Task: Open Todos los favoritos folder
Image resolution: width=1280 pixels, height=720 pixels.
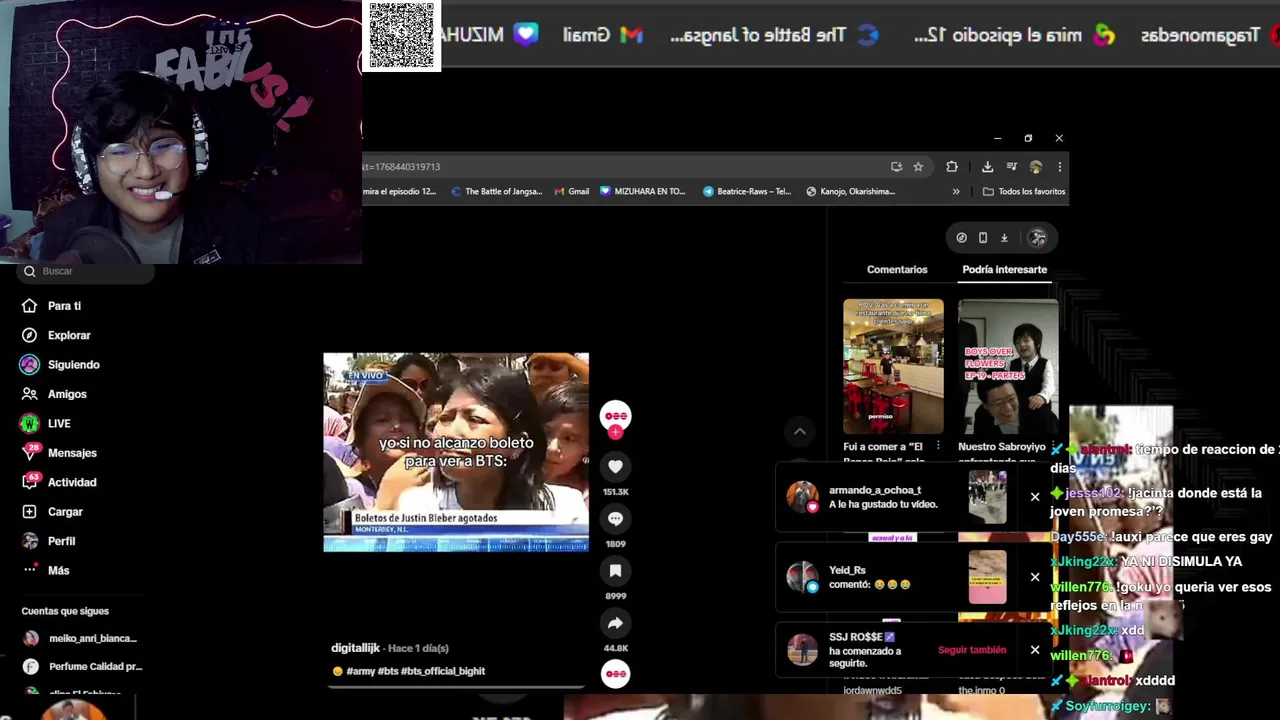Action: coord(1024,191)
